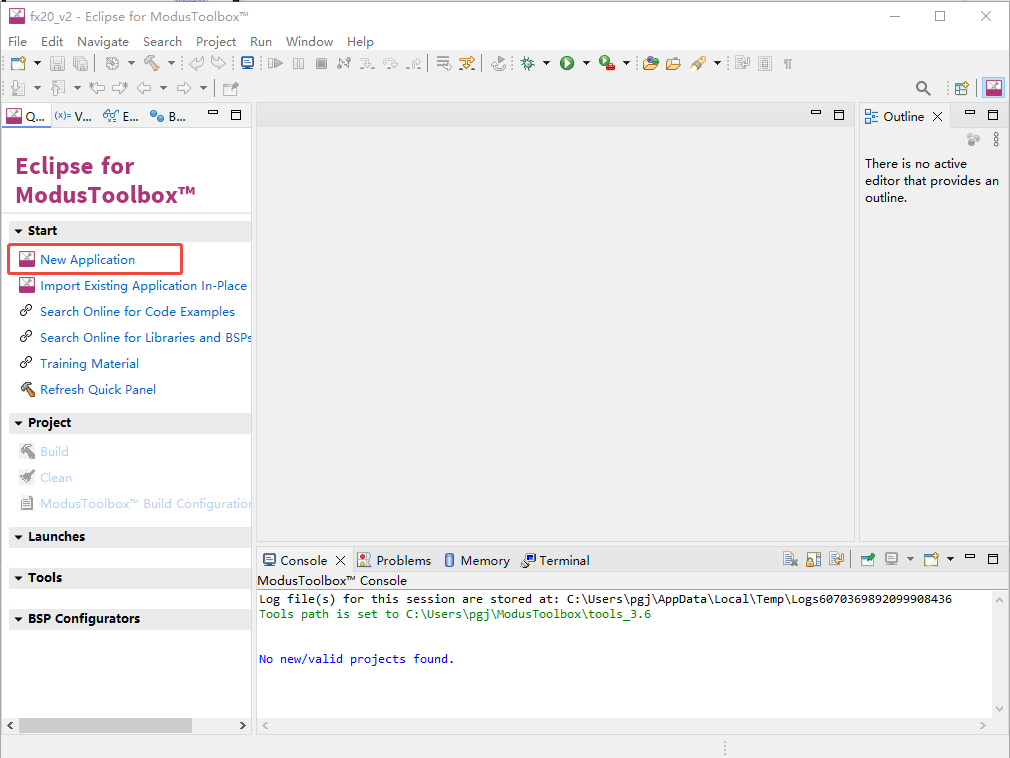
Task: Click the Resume debug icon
Action: (276, 63)
